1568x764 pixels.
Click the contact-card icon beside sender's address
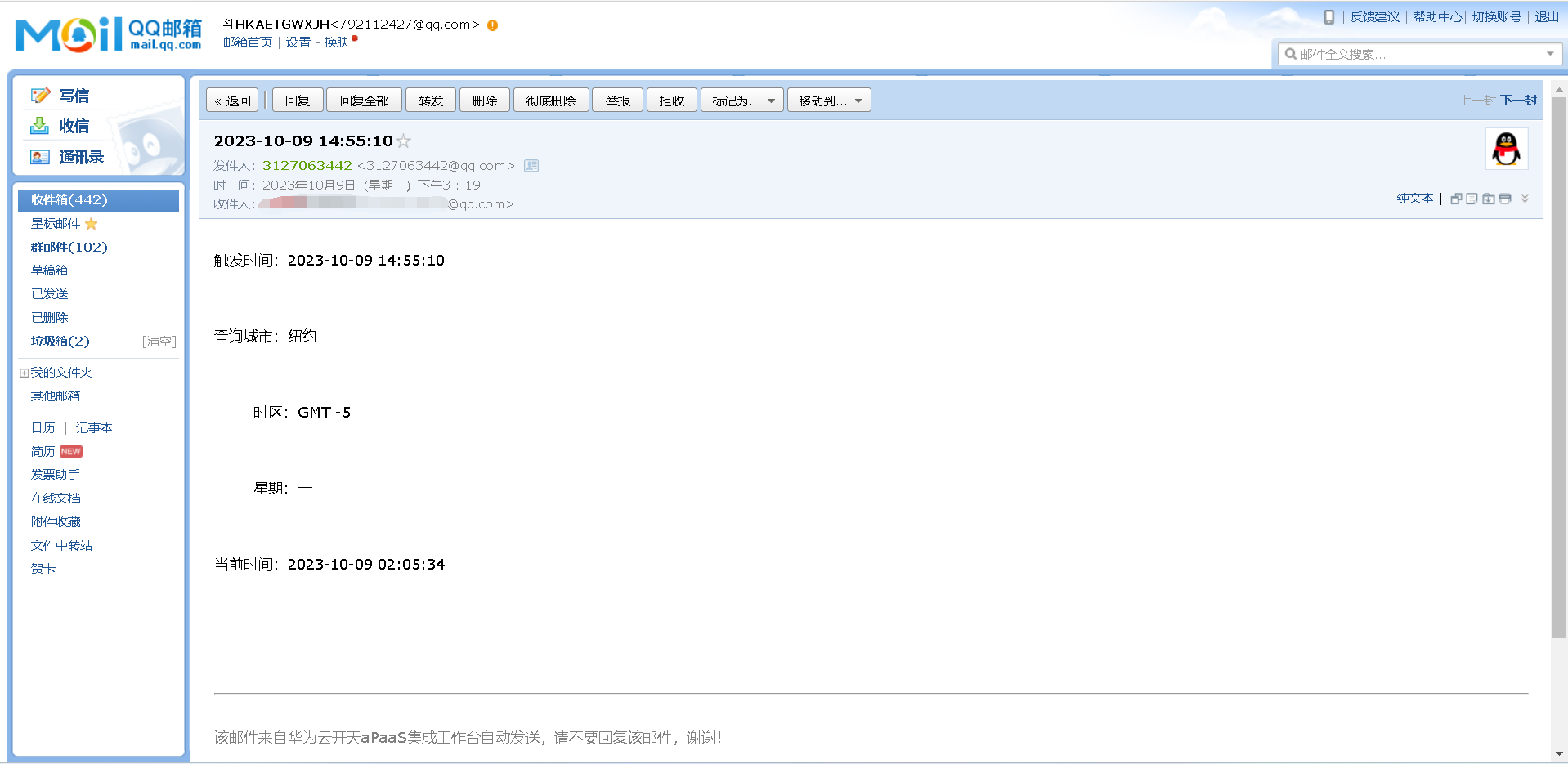tap(531, 165)
